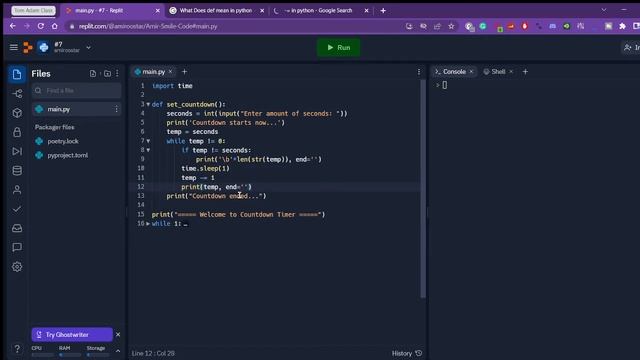Click Try Ghostwriter button
640x360 pixels.
coord(72,335)
